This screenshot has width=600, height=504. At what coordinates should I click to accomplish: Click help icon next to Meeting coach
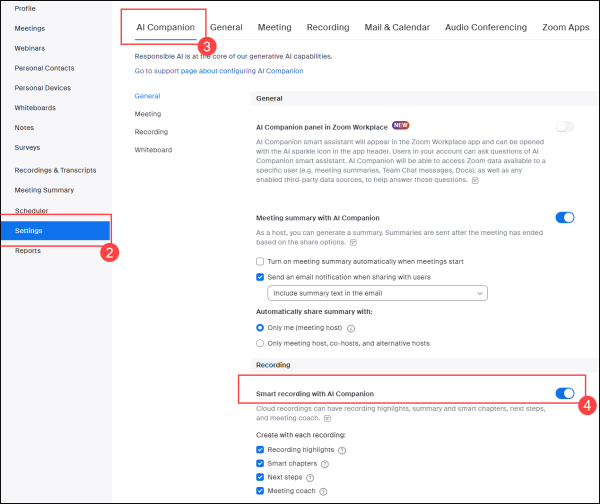pos(325,491)
